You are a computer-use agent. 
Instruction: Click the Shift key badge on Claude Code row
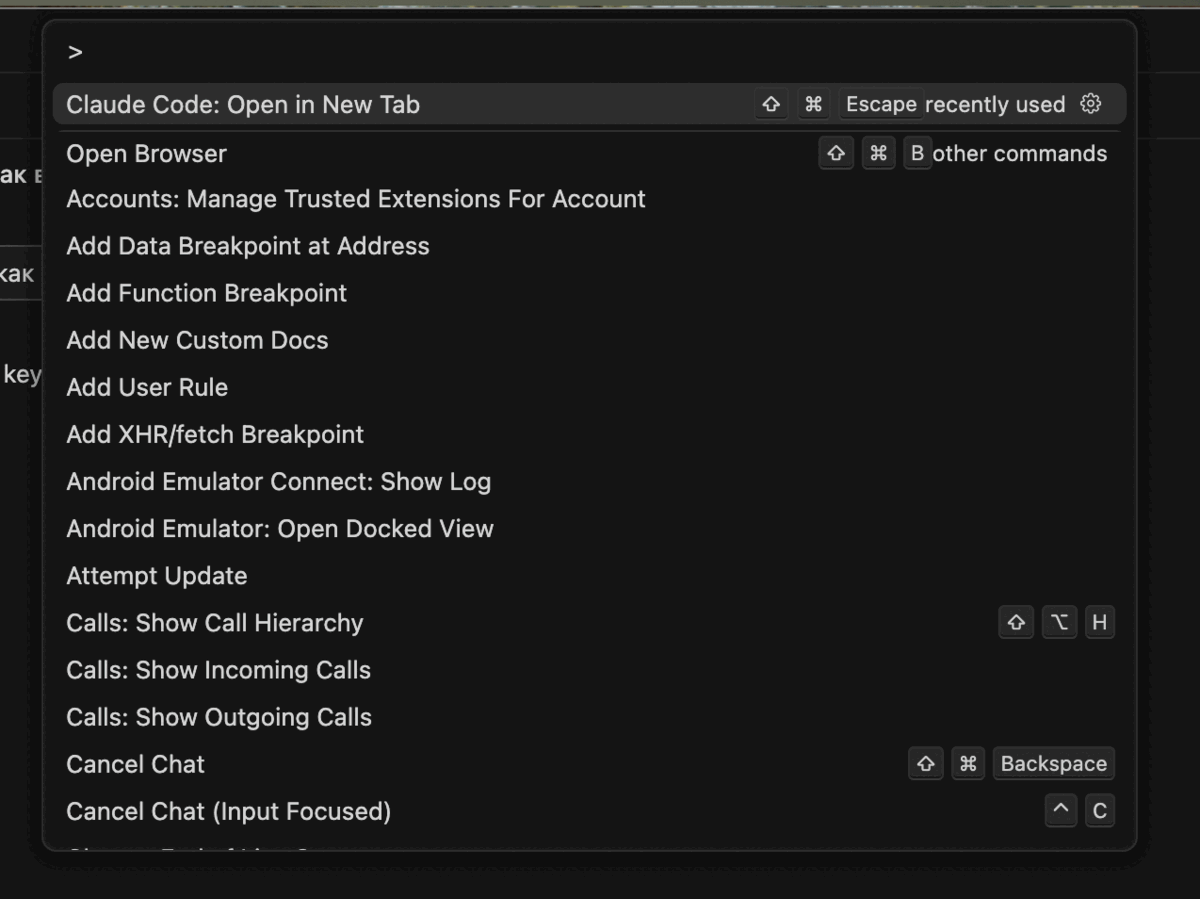770,104
